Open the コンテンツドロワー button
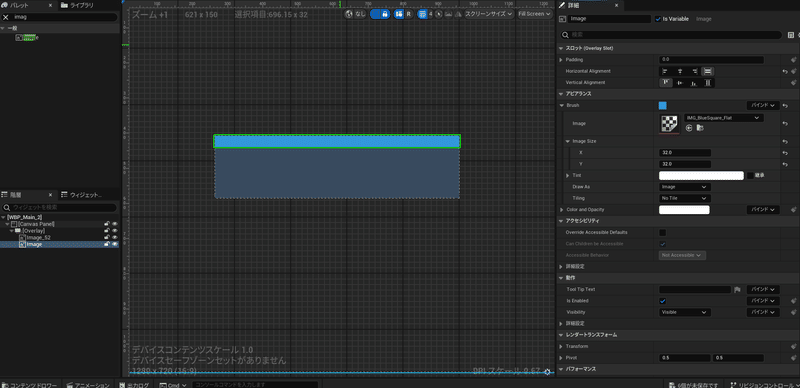 tap(30, 385)
